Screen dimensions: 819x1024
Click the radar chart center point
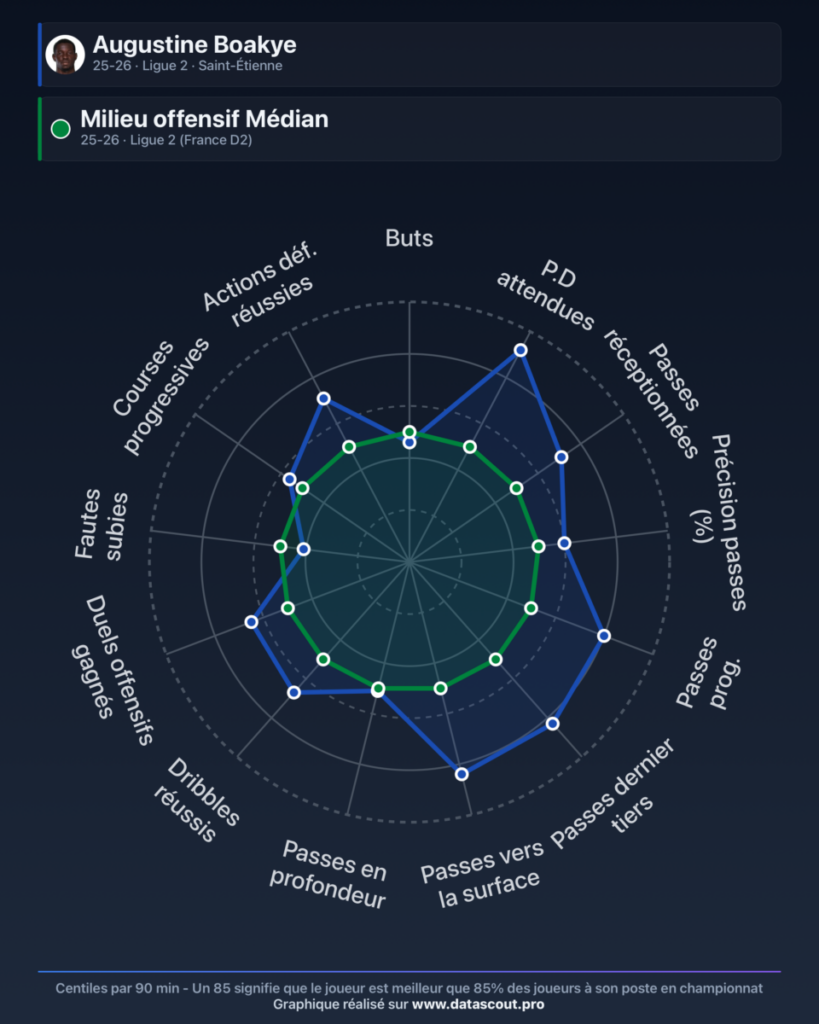(410, 562)
